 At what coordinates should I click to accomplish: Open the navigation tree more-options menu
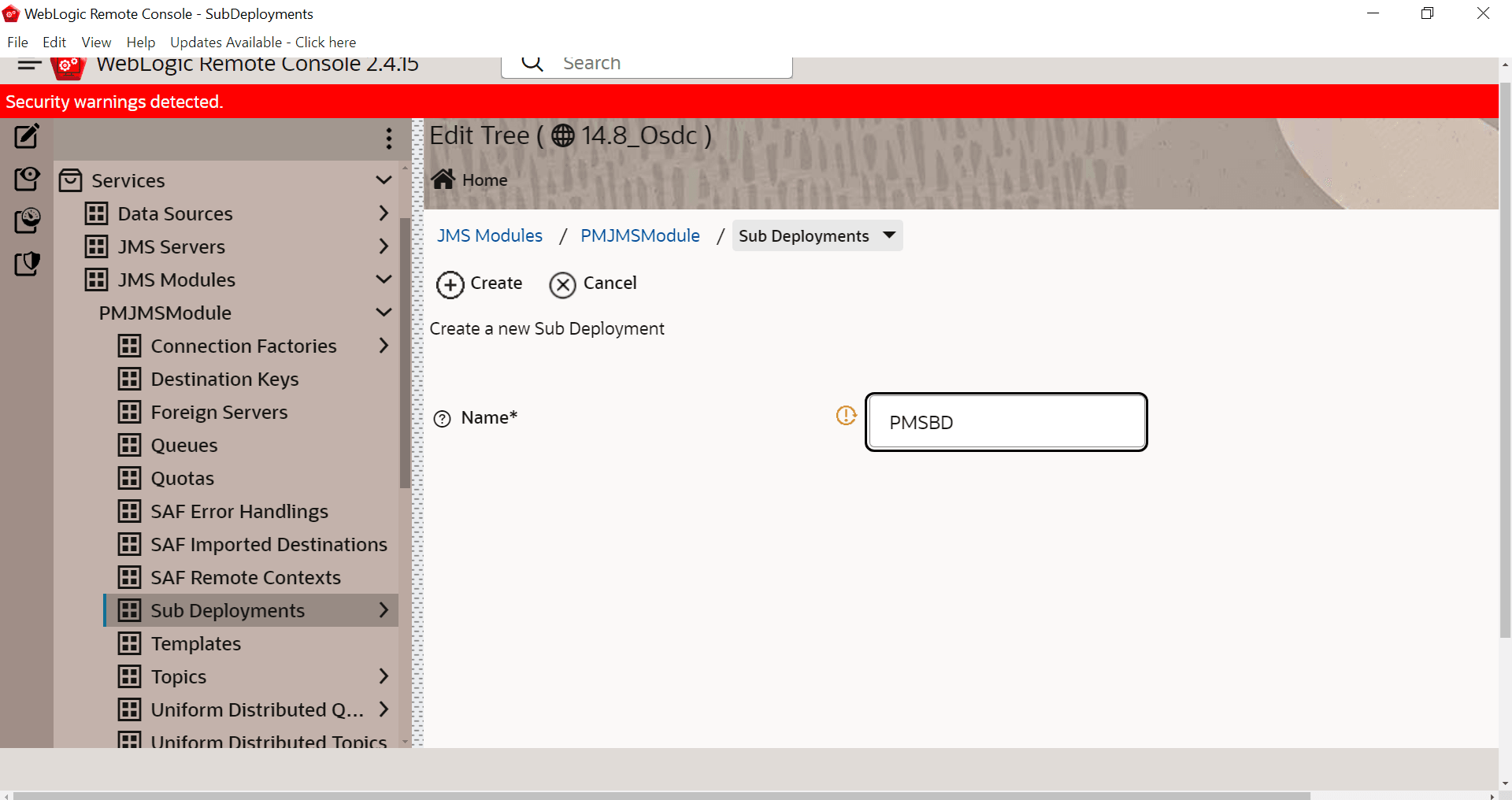coord(389,139)
